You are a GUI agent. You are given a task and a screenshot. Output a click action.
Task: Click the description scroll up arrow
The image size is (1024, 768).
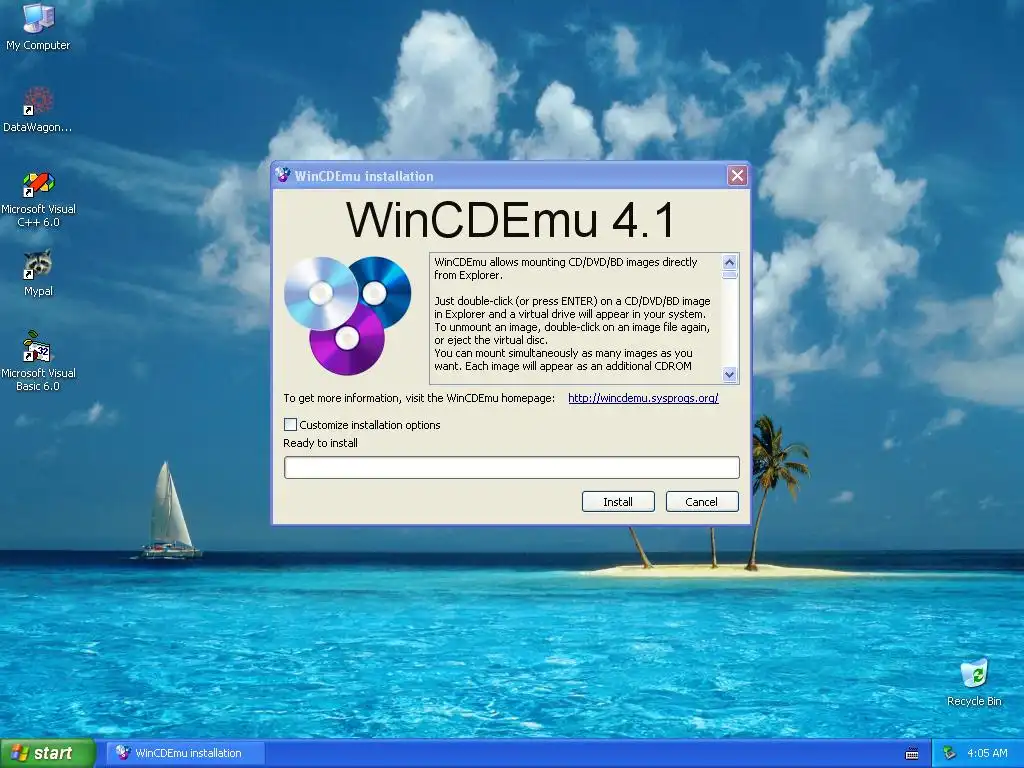(729, 263)
